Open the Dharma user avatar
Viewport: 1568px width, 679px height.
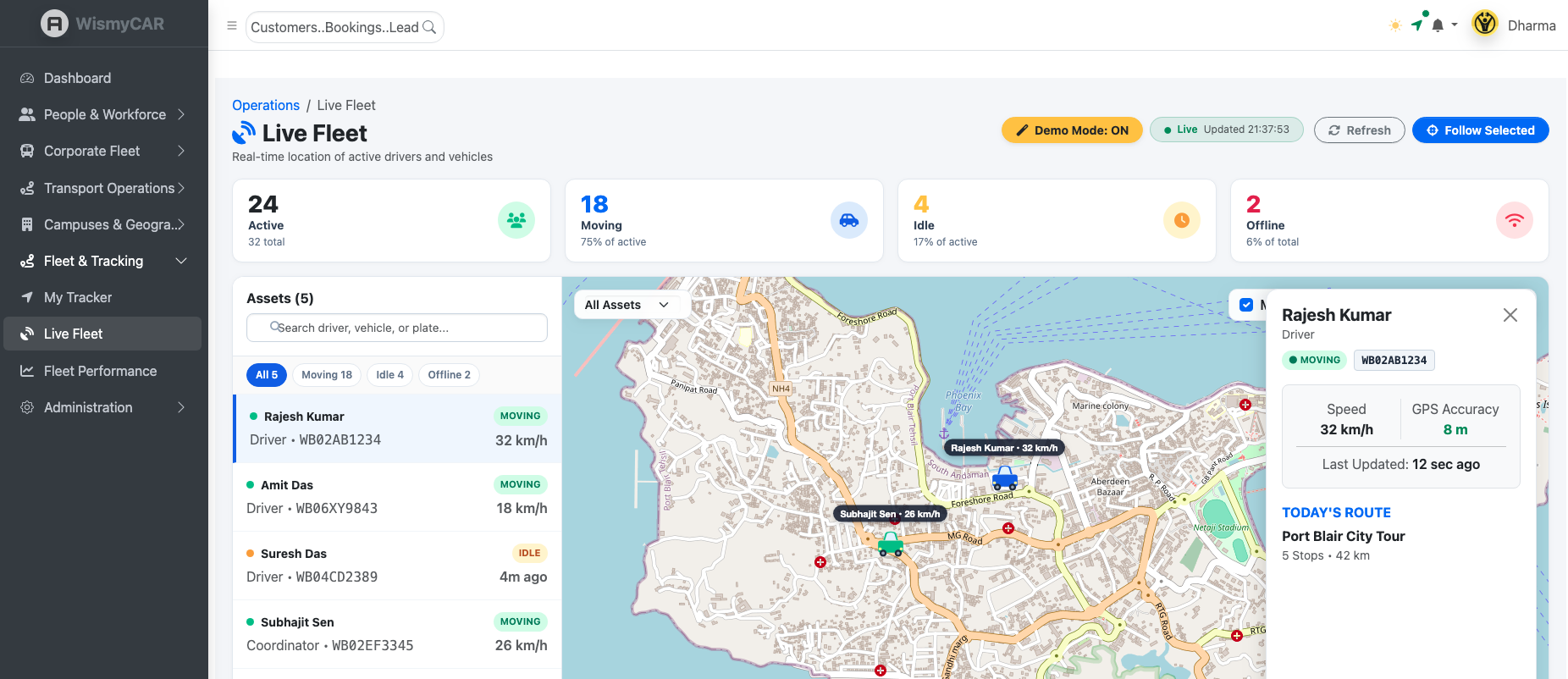[x=1485, y=24]
